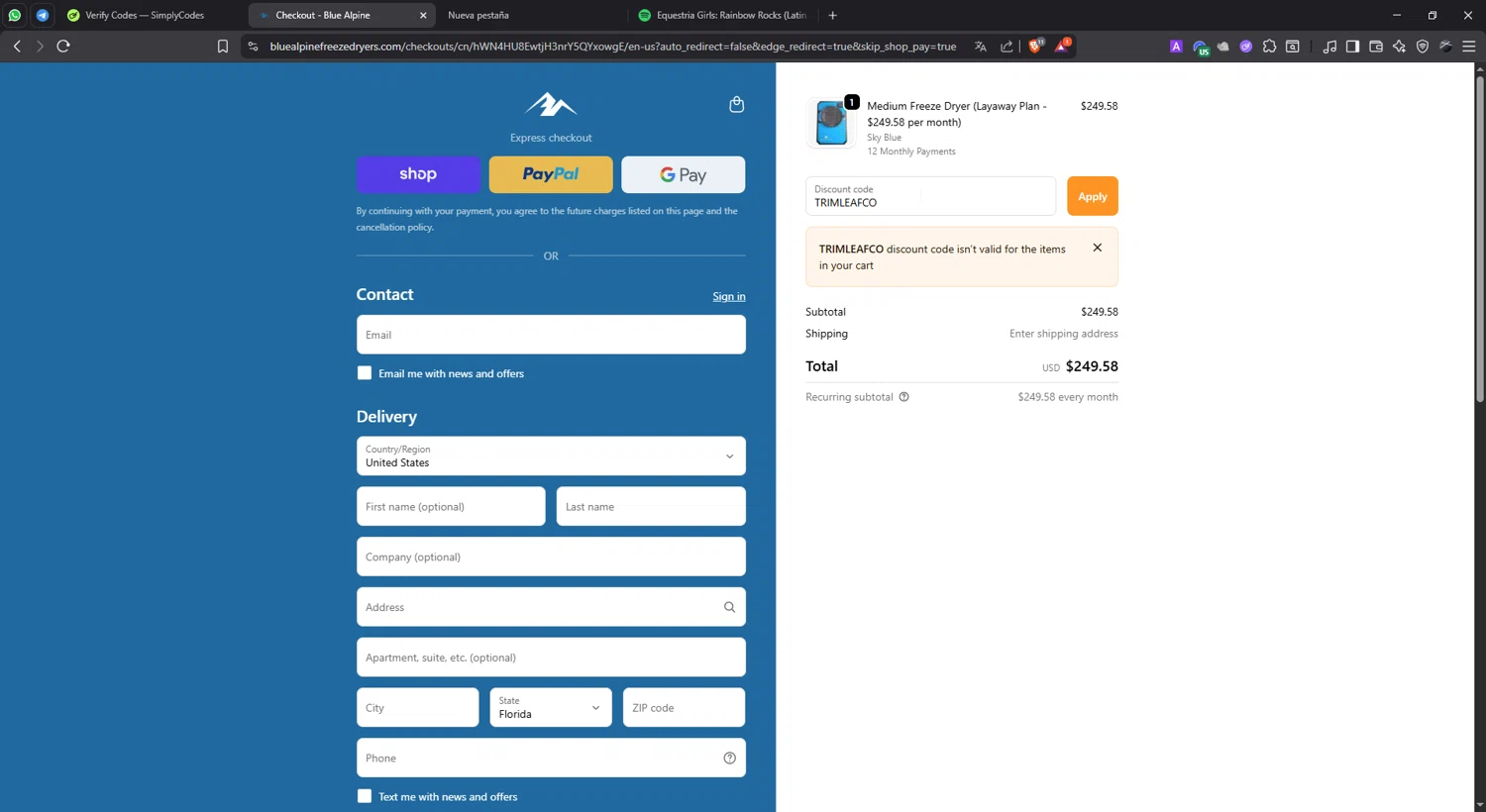Focus the Company (optional) field
Screen dimensions: 1486x812
coord(551,557)
